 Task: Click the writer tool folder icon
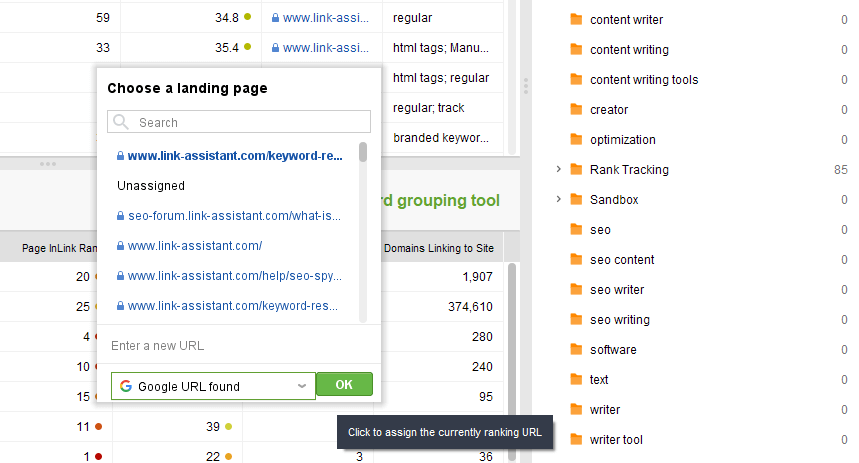(576, 439)
